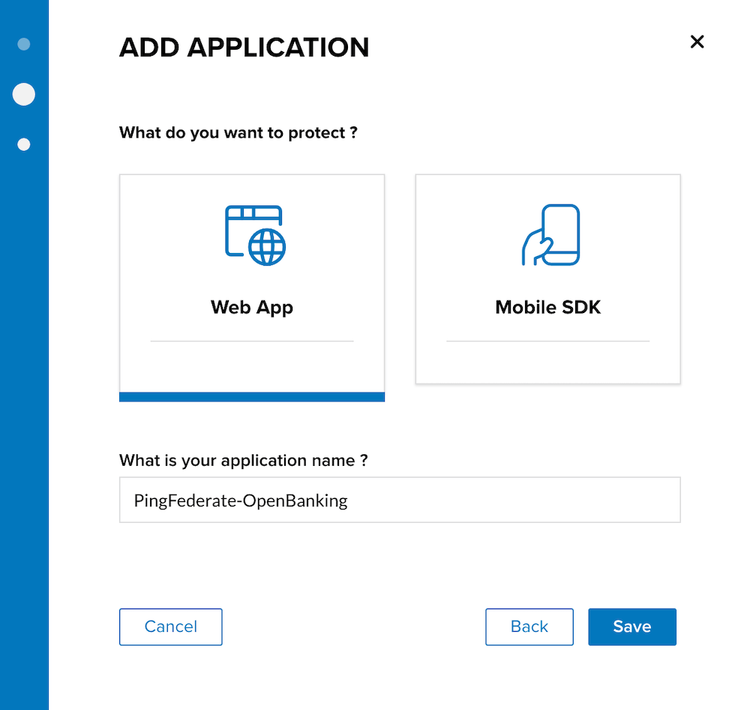Click the ADD APPLICATION heading
Viewport: 750px width, 710px height.
[244, 47]
